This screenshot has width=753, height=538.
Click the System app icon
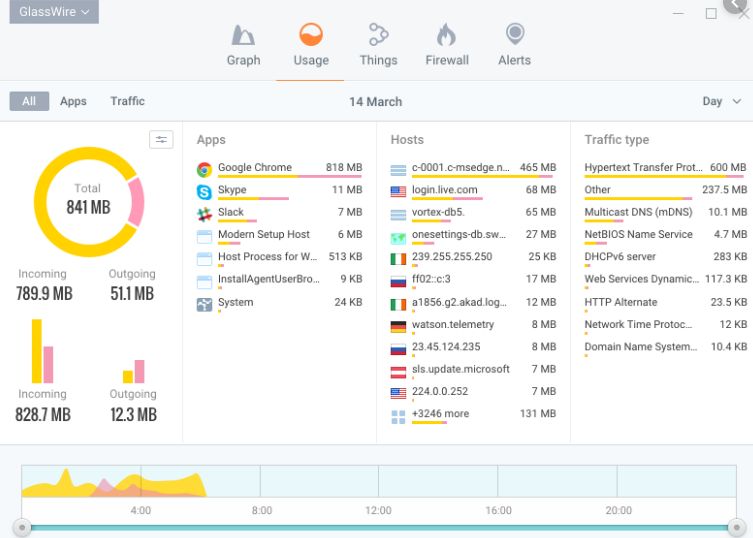point(204,305)
